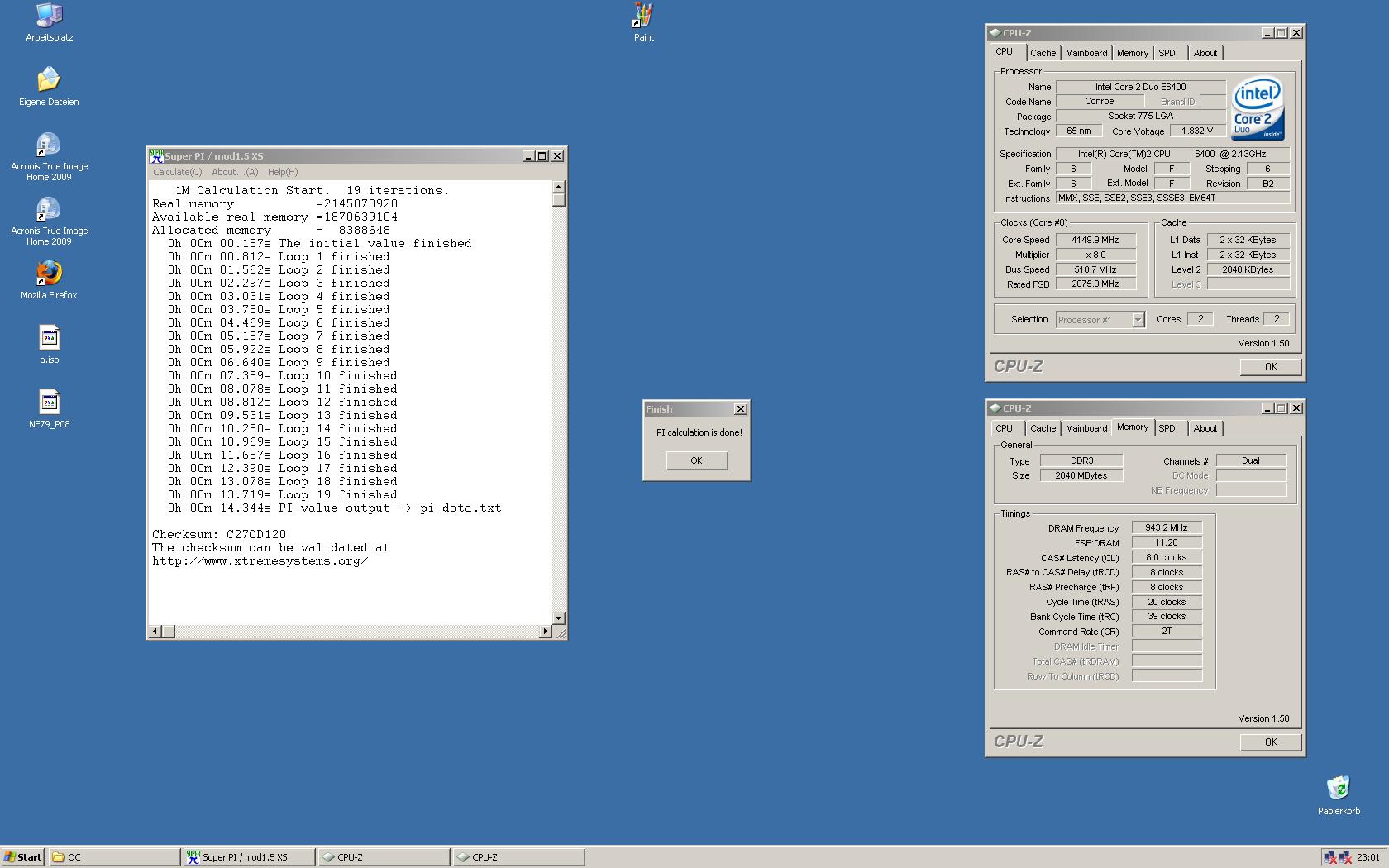Click Super PI horizontal scrollbar left arrow
1389x868 pixels.
(x=155, y=632)
